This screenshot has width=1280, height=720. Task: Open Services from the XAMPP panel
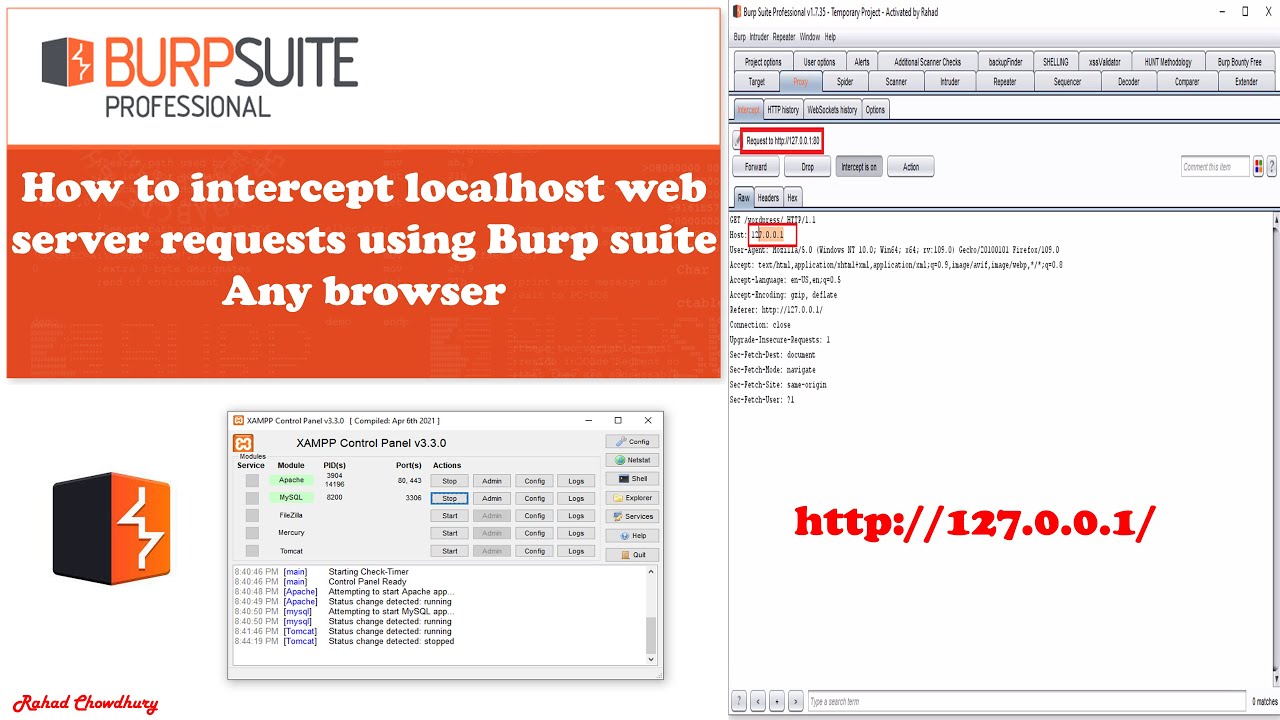[632, 517]
